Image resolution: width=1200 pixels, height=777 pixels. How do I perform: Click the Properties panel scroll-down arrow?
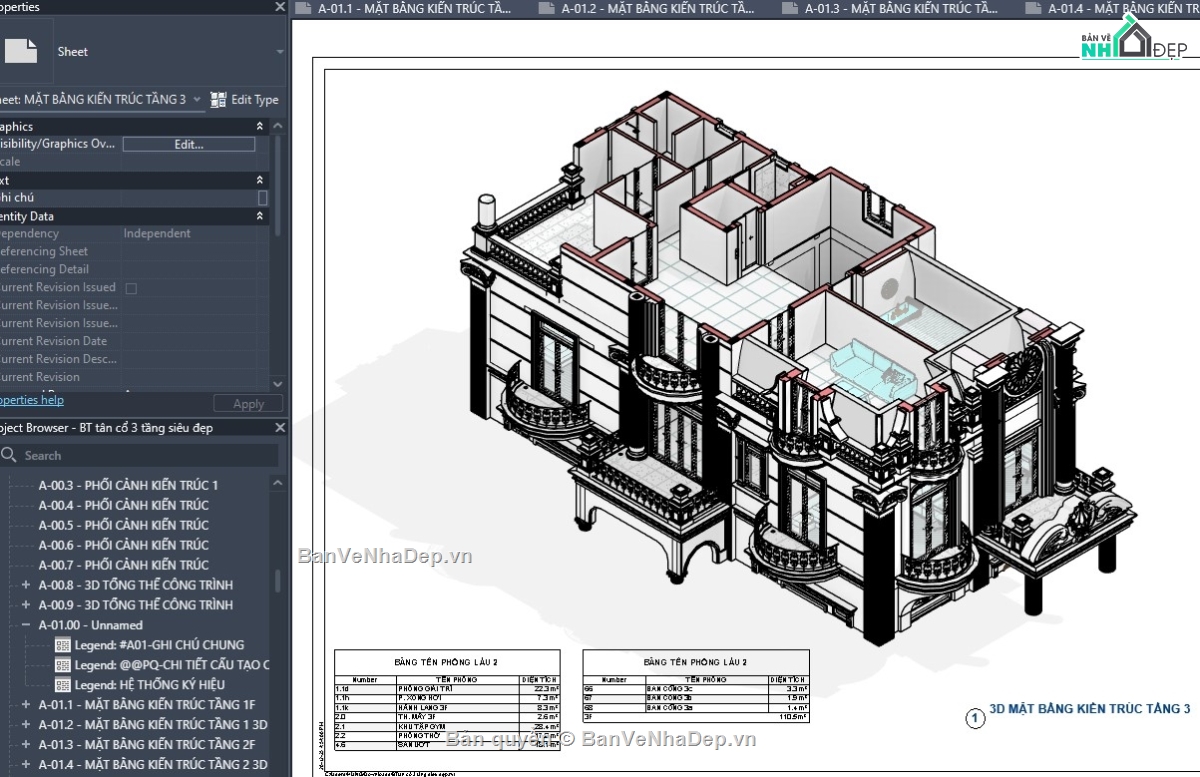click(x=279, y=384)
